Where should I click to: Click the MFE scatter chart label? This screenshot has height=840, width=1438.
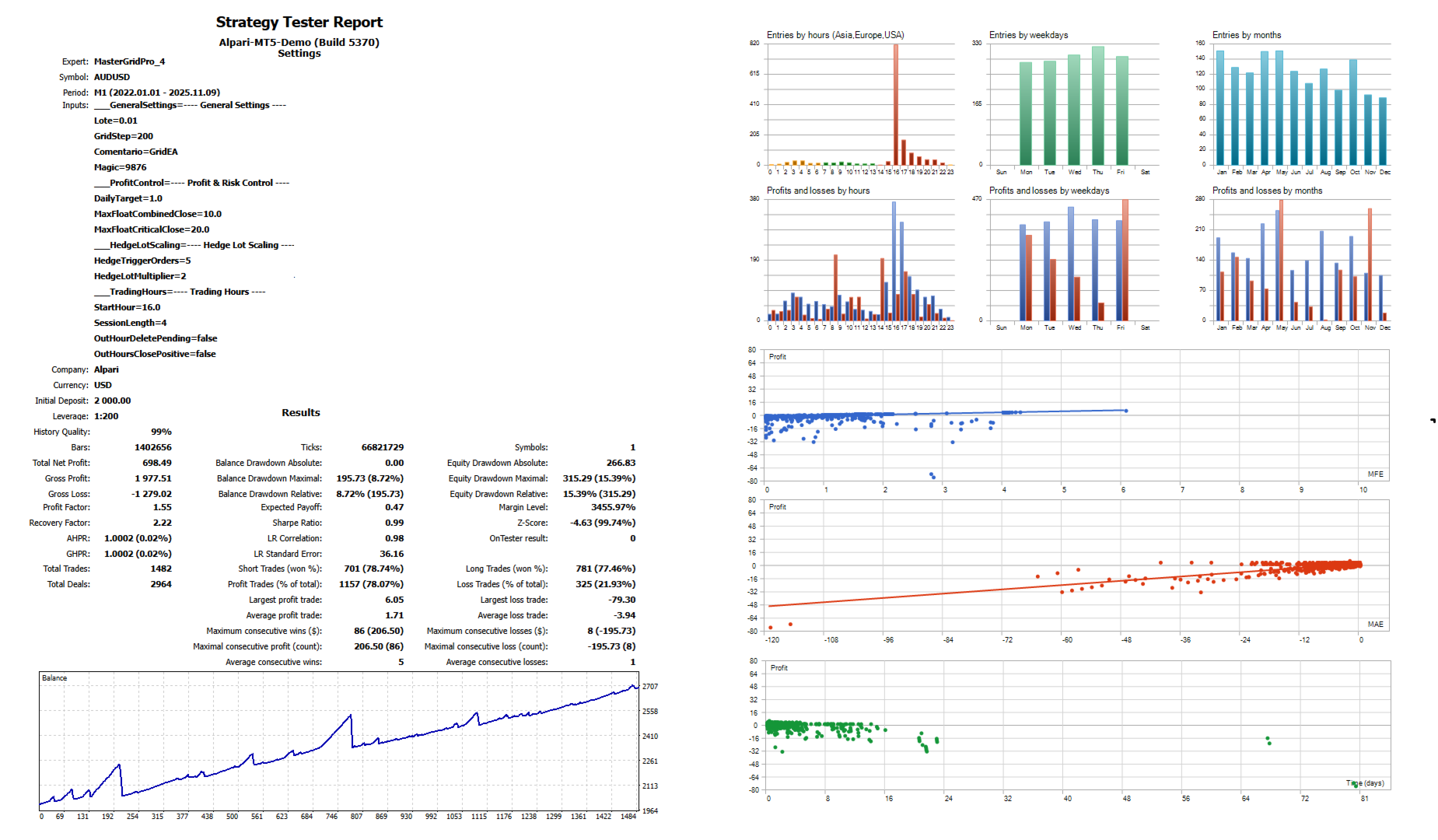coord(1375,474)
